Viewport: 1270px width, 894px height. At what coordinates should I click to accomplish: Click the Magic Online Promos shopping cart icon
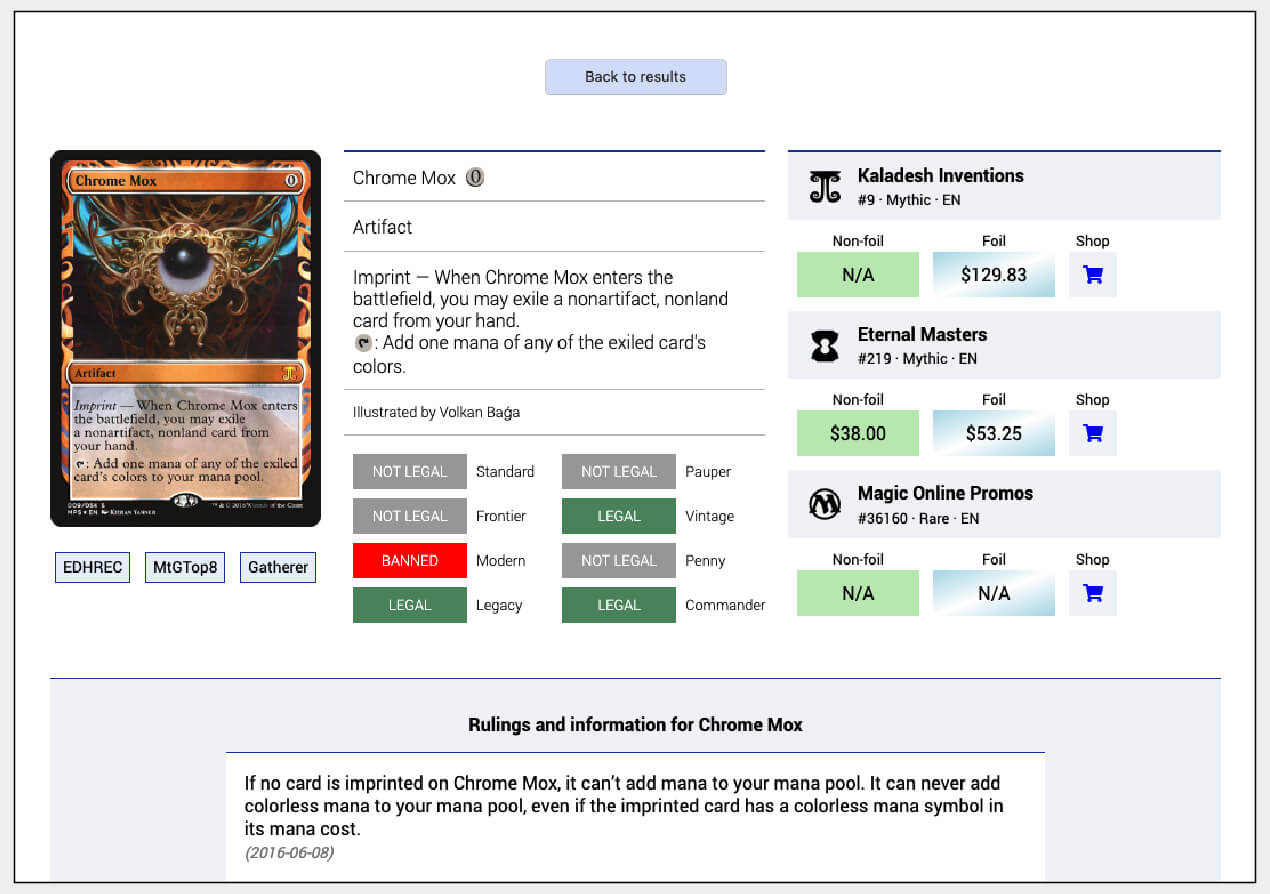click(1092, 592)
